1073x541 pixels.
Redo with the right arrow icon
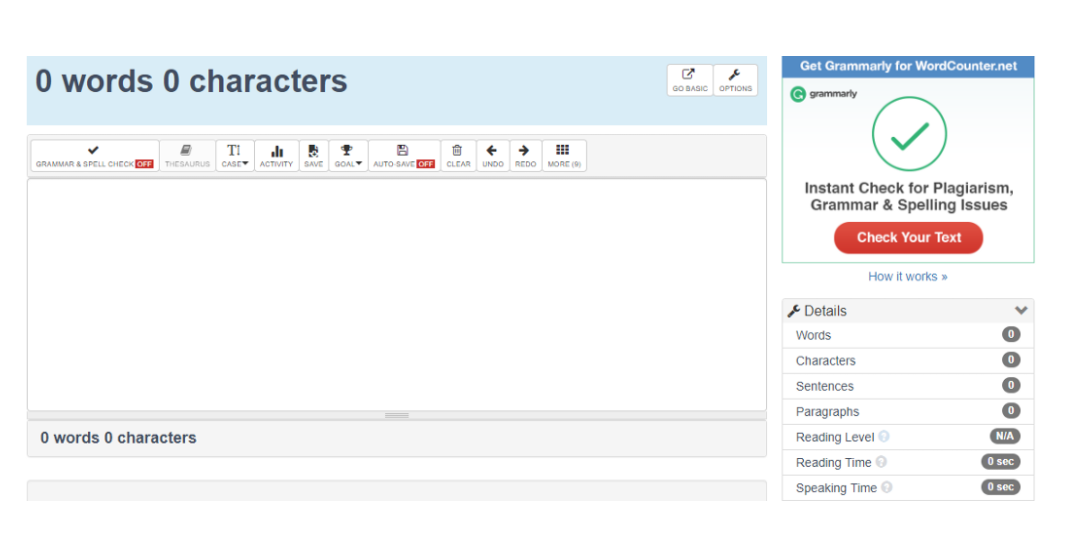point(525,151)
